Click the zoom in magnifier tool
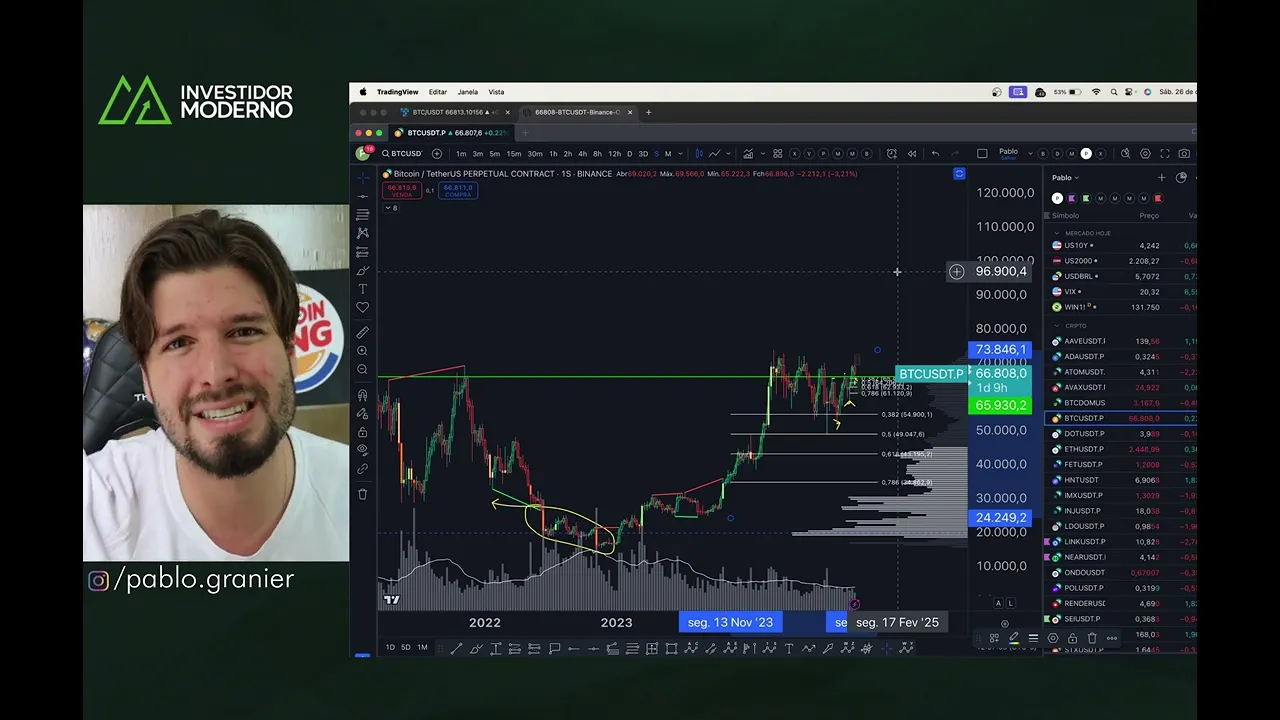 click(x=362, y=351)
